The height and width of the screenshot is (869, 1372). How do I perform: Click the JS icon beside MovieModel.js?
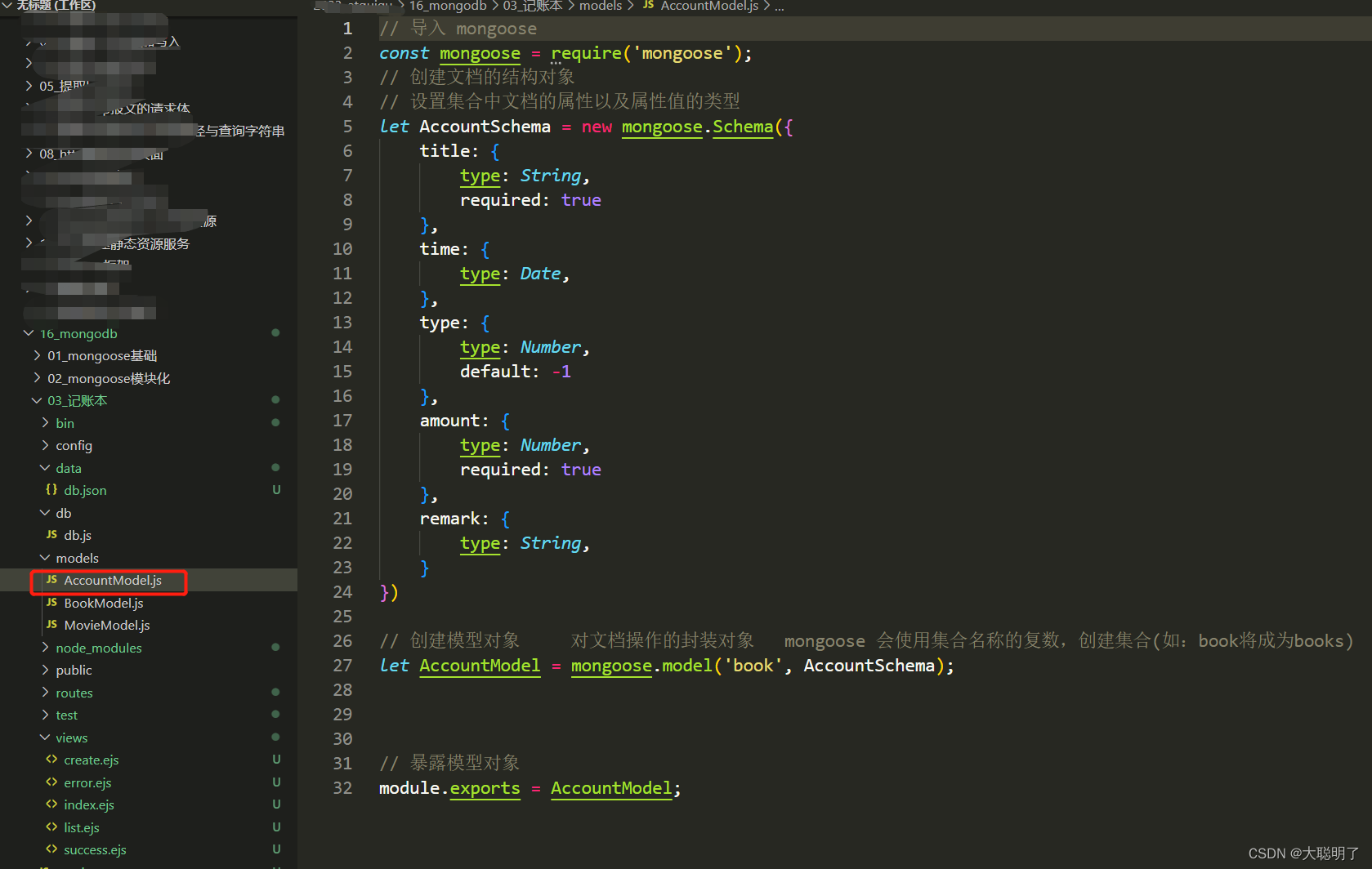tap(51, 625)
